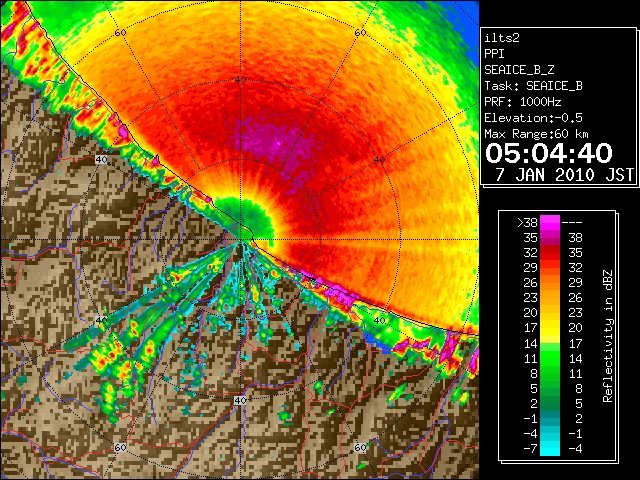Click the "05:04:40" timestamp
The height and width of the screenshot is (480, 640).
pyautogui.click(x=549, y=153)
